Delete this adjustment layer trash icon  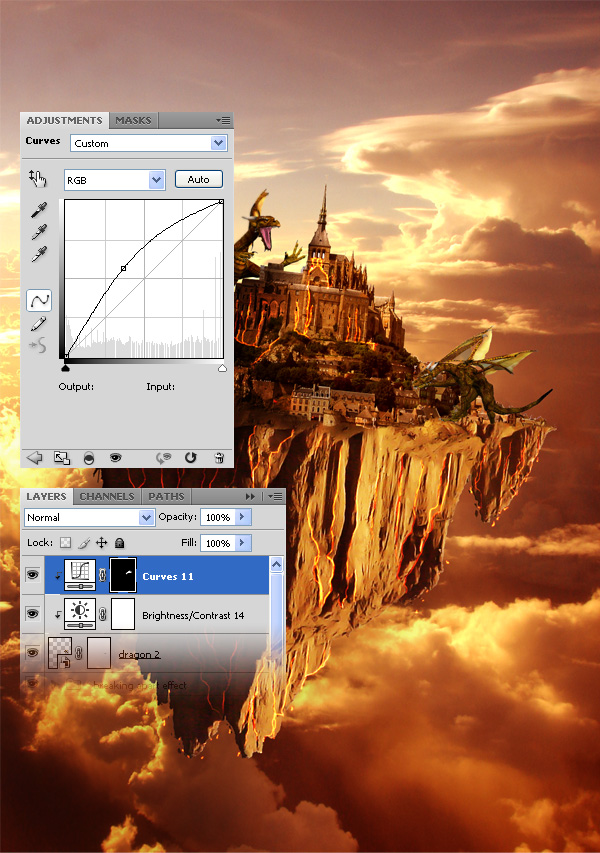coord(219,458)
